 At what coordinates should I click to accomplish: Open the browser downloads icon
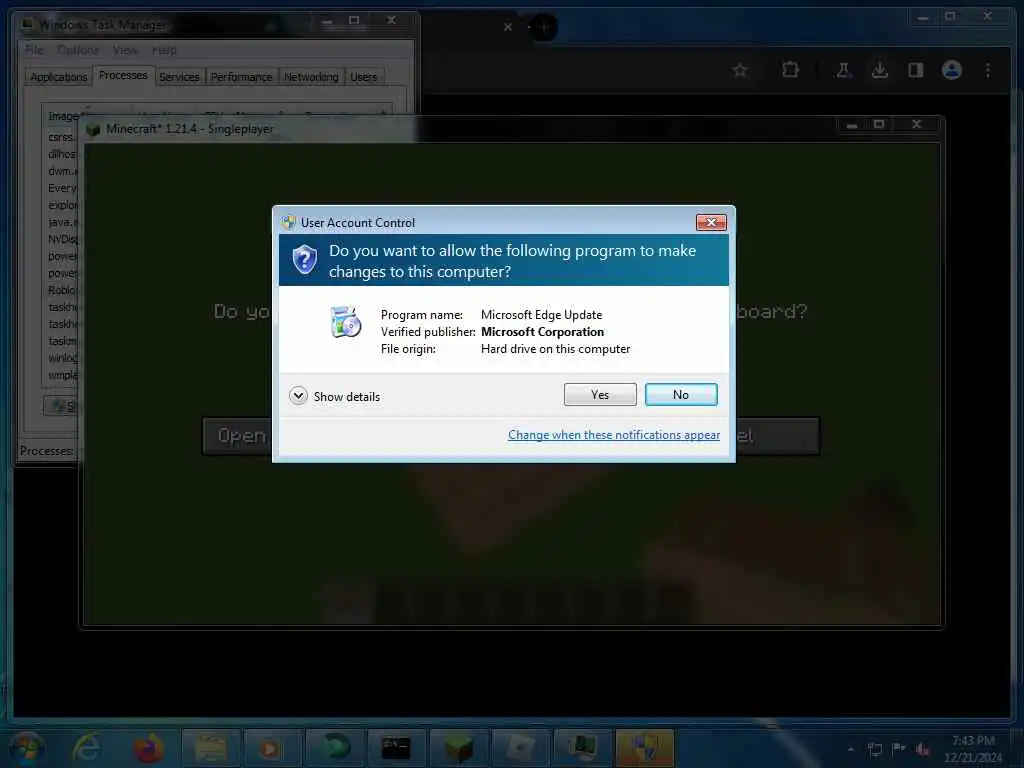point(880,70)
